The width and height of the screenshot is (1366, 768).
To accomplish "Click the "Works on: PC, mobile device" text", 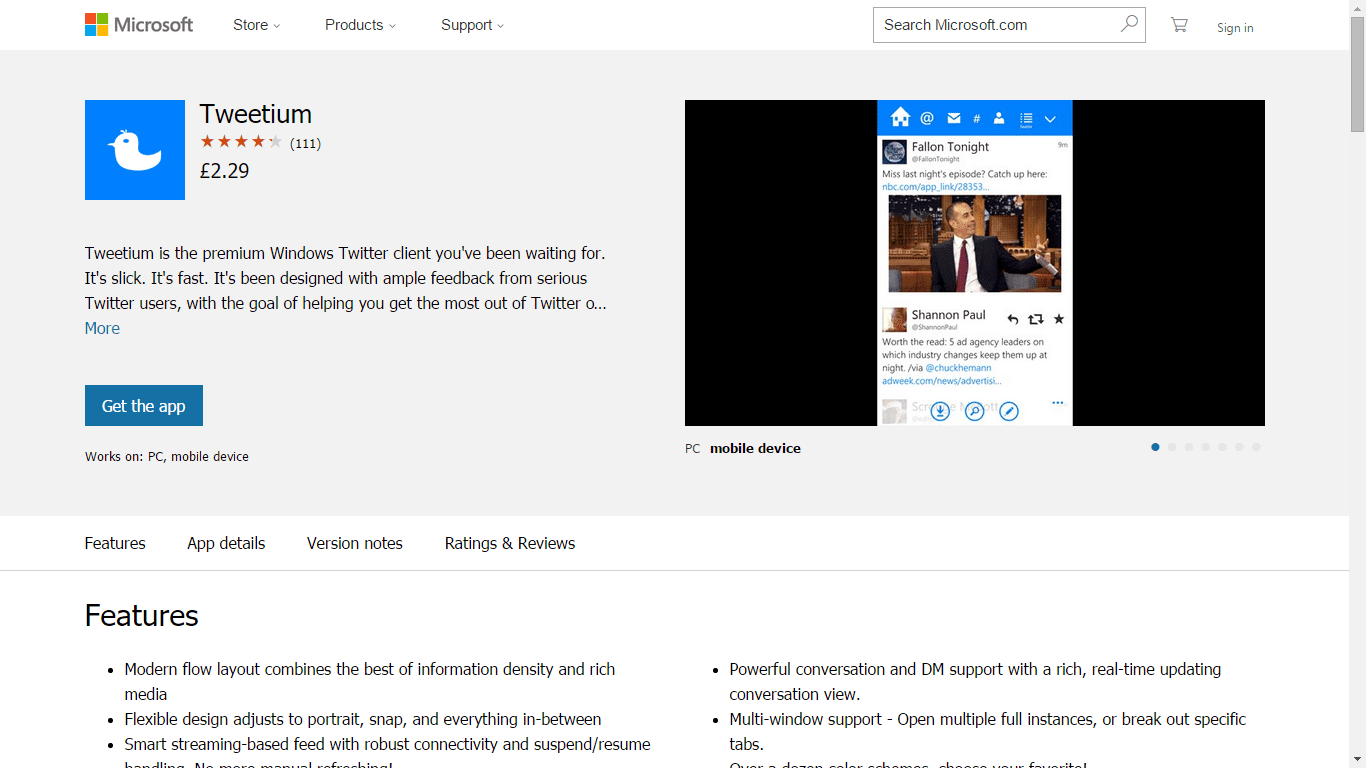I will click(x=167, y=456).
